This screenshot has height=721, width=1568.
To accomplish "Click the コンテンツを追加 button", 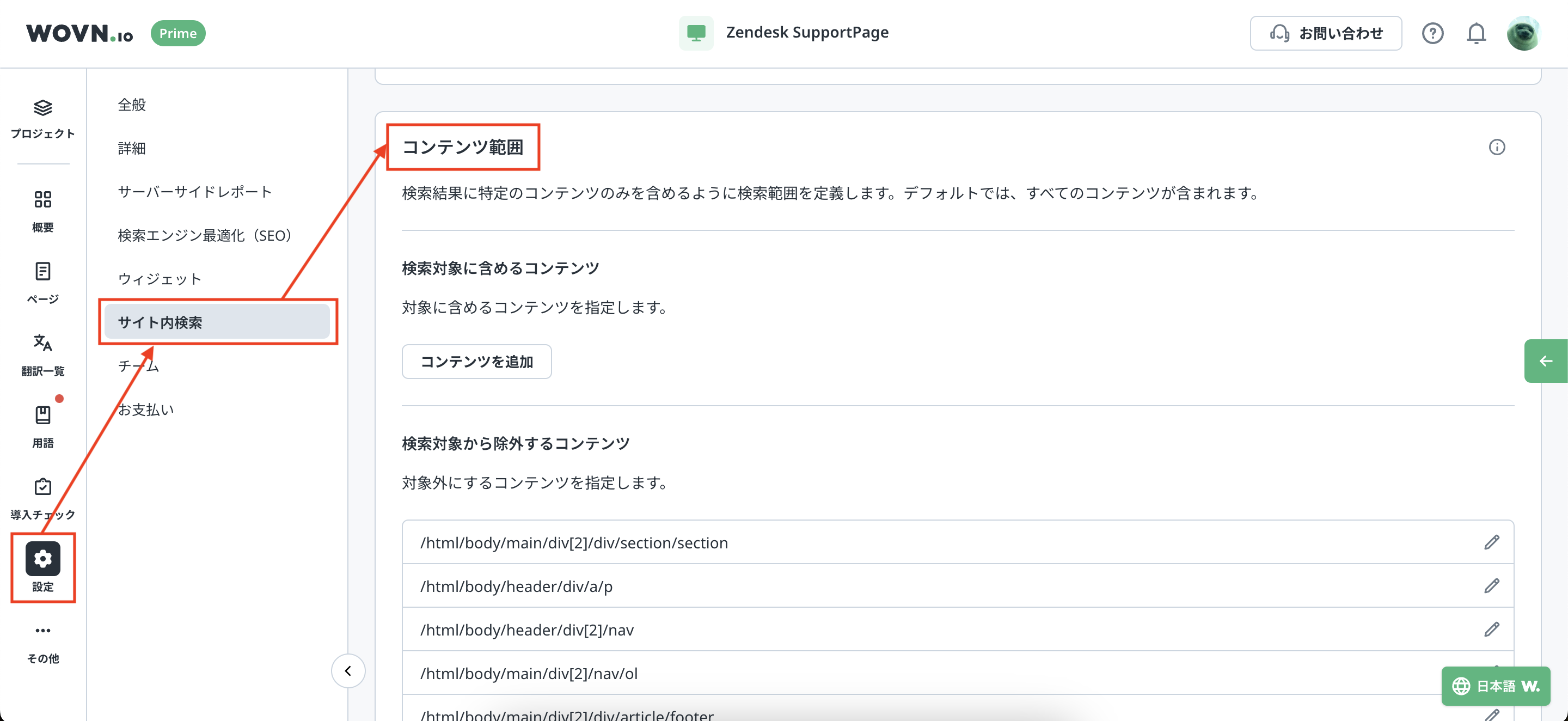I will [476, 362].
